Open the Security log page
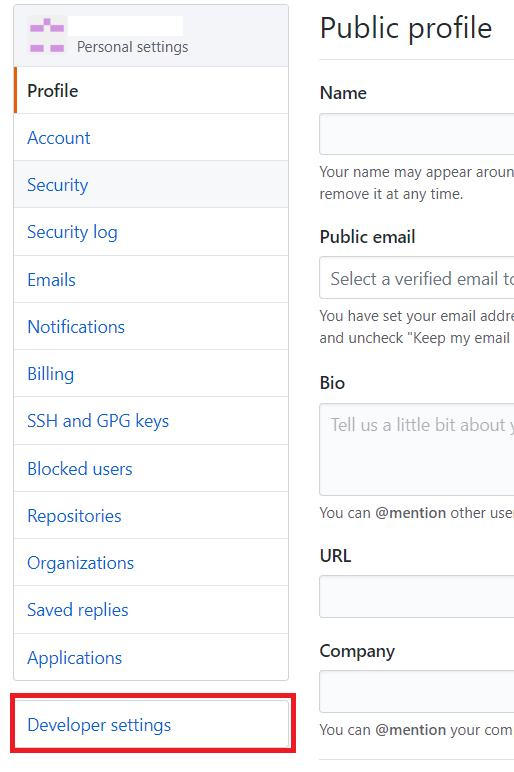This screenshot has height=772, width=514. (x=151, y=232)
